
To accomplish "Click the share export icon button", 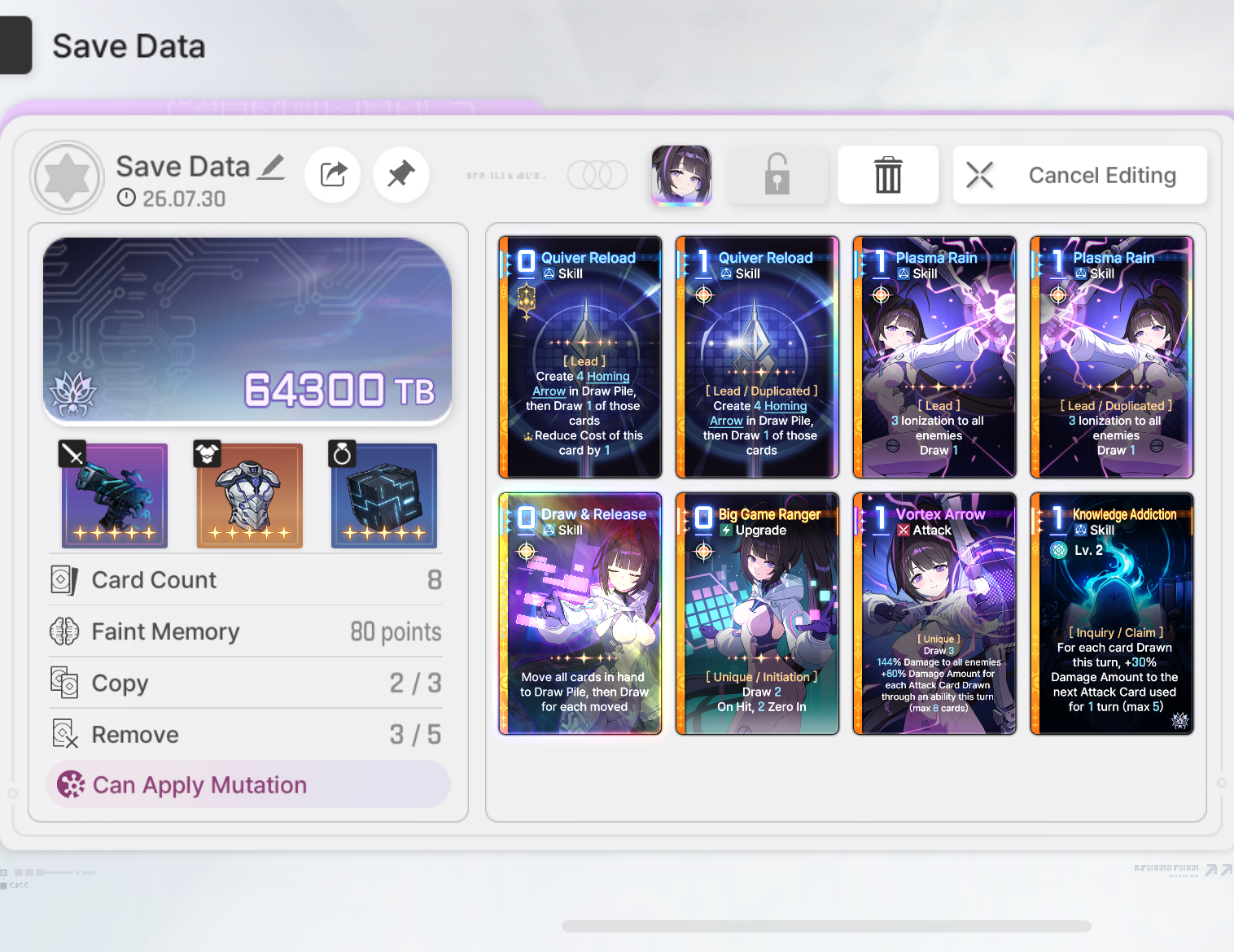I will click(333, 174).
